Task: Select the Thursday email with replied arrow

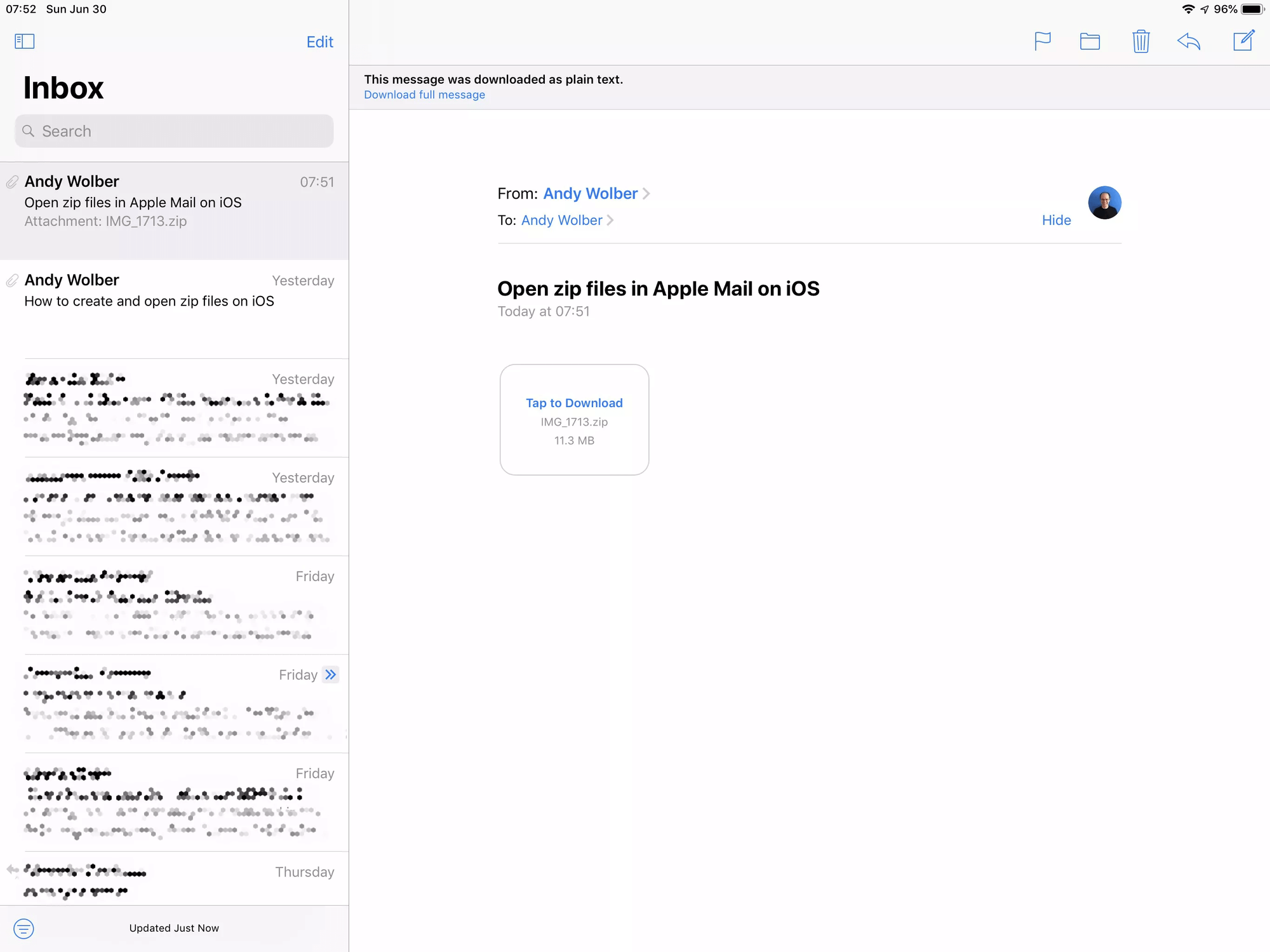Action: click(174, 879)
